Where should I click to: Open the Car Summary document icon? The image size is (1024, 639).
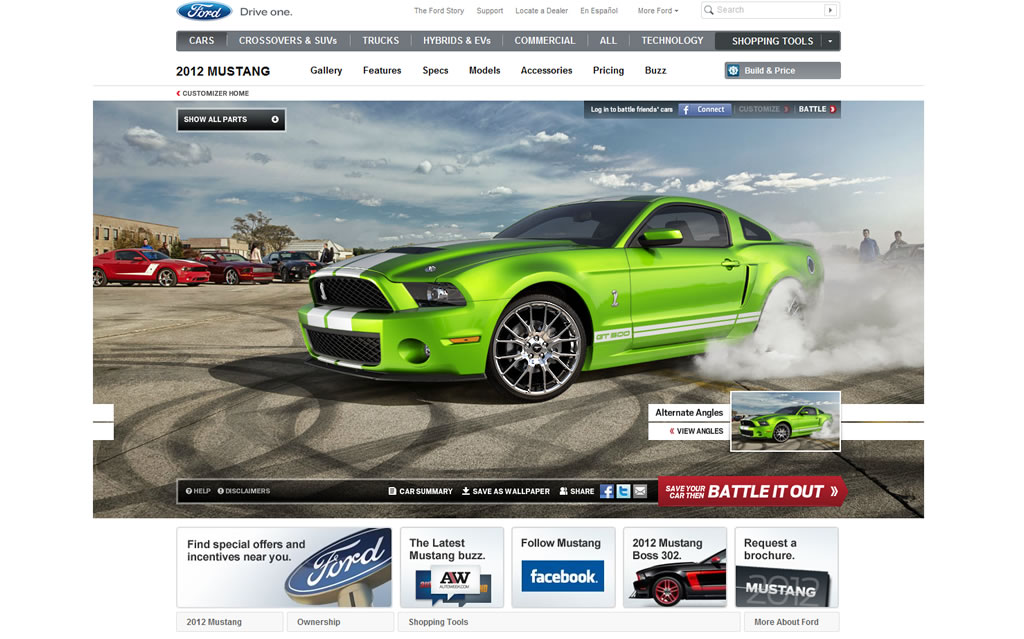click(393, 491)
